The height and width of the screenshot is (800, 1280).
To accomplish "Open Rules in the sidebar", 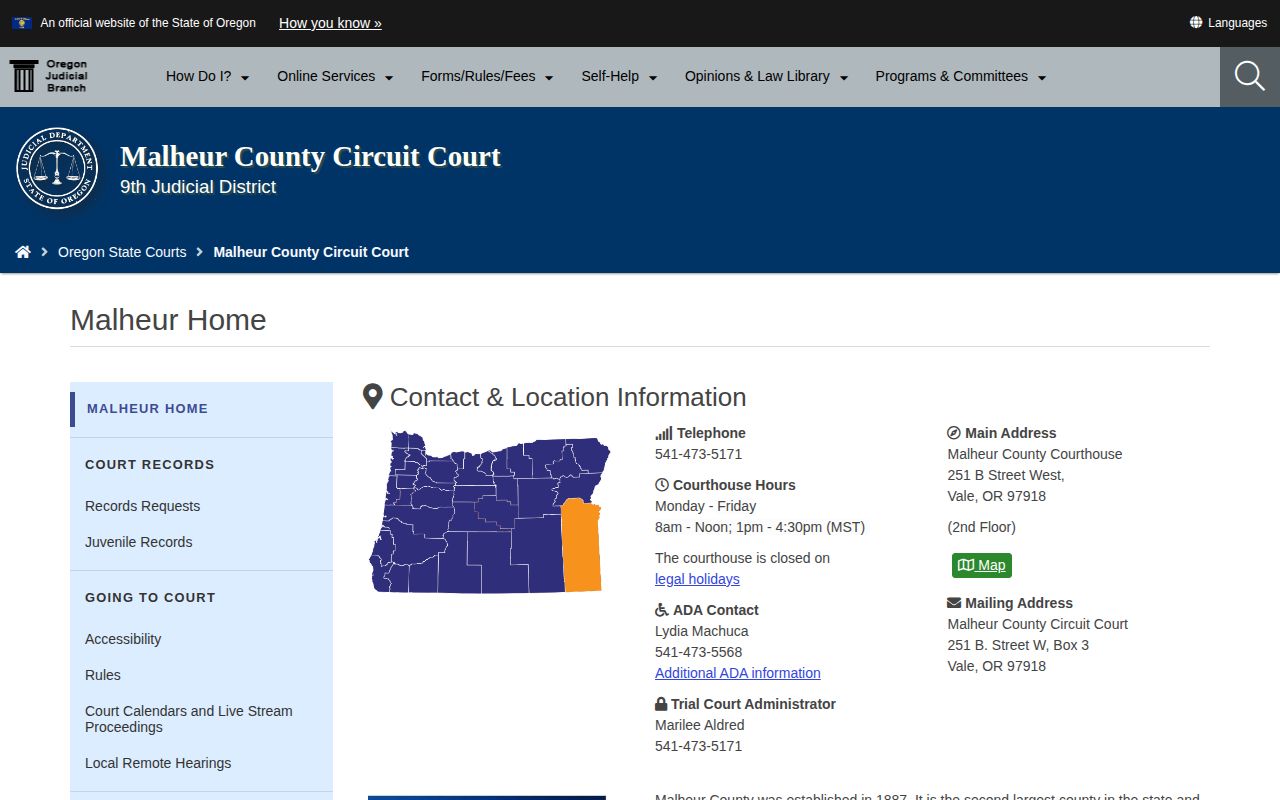I will 103,675.
